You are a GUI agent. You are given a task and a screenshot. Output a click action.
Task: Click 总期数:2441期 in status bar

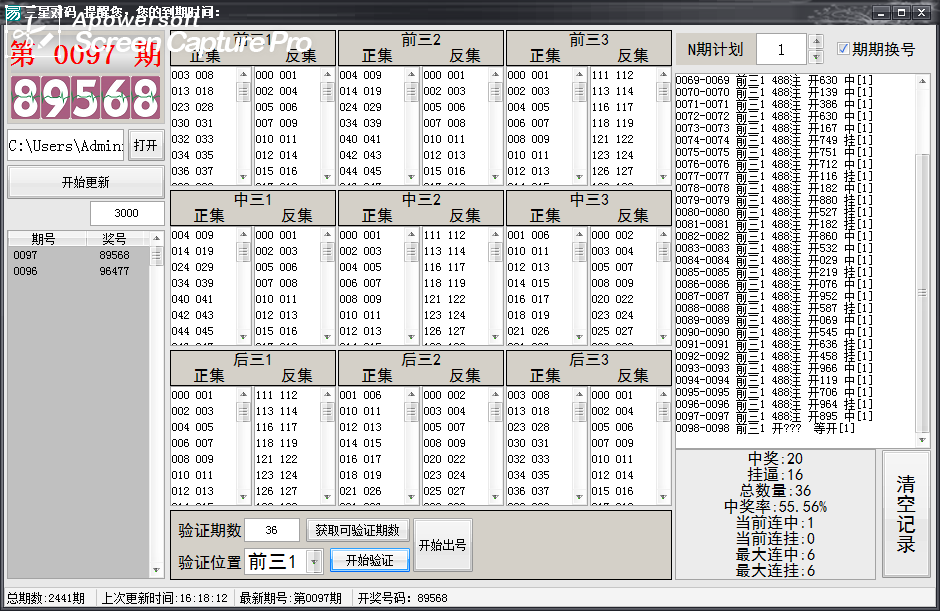tap(46, 598)
